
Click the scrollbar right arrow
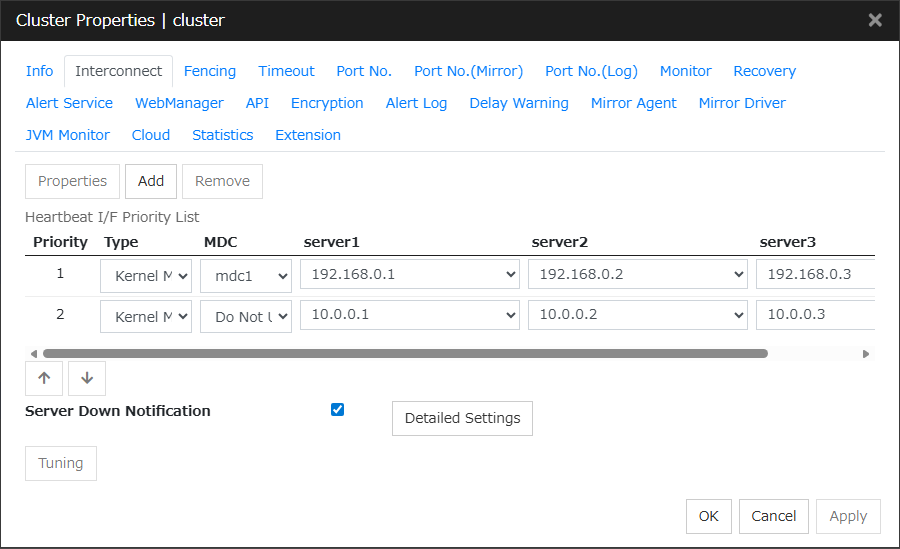click(x=866, y=353)
